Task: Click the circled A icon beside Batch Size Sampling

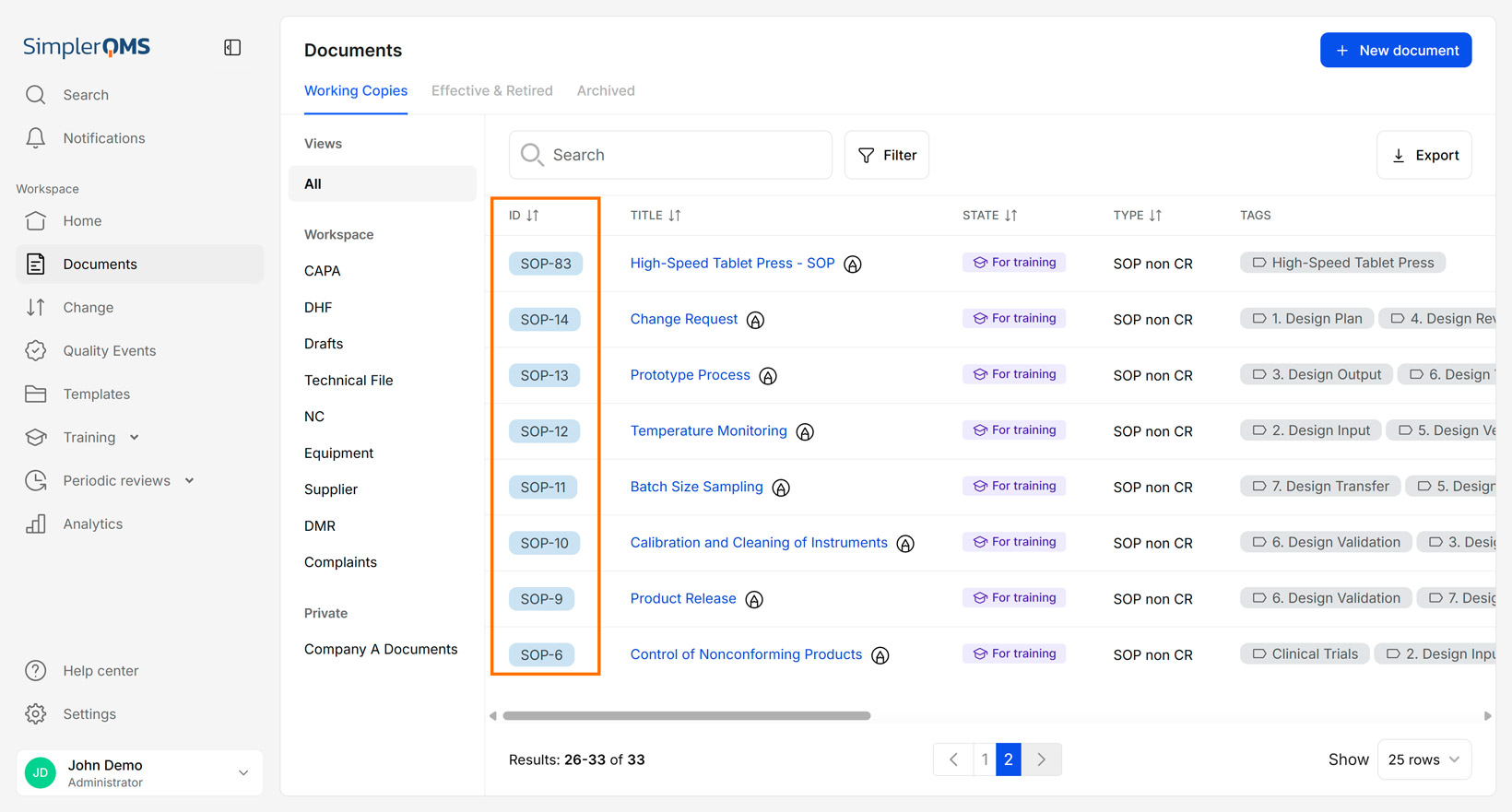Action: 781,488
